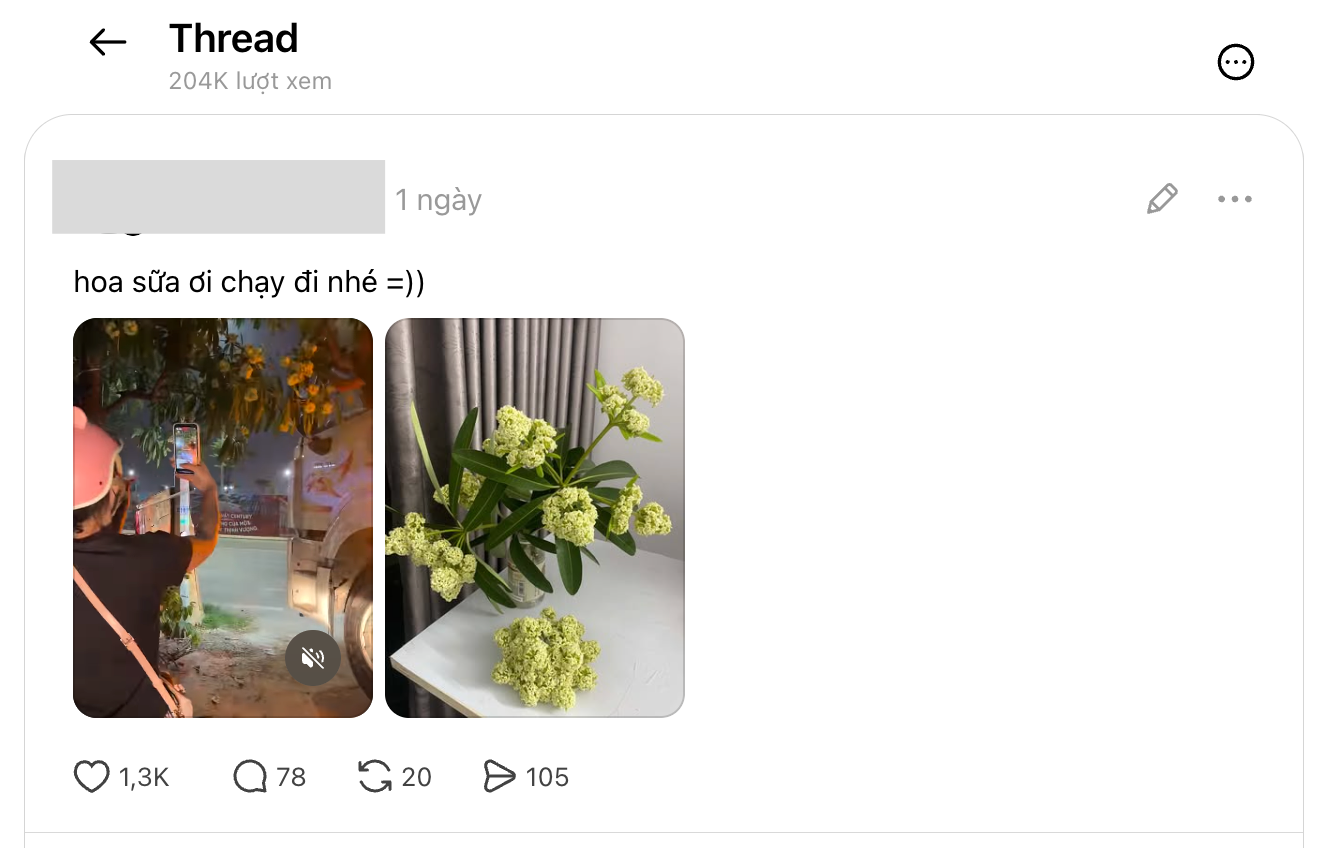Image resolution: width=1322 pixels, height=848 pixels.
Task: Click the 105 shares count
Action: click(x=547, y=777)
